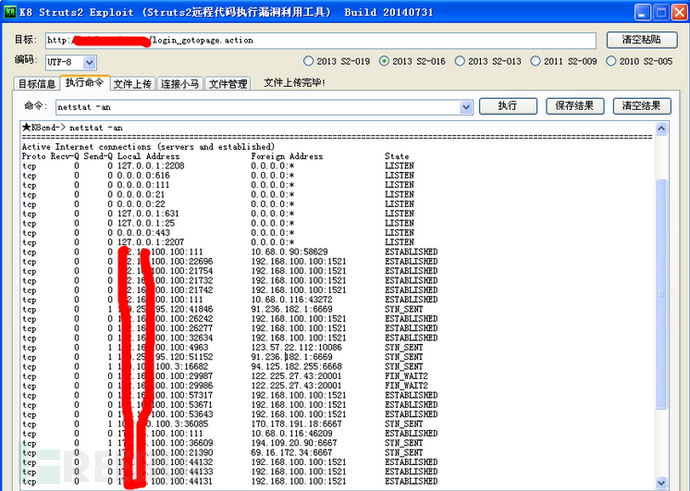Click the 编码: label
The height and width of the screenshot is (491, 690).
point(26,59)
